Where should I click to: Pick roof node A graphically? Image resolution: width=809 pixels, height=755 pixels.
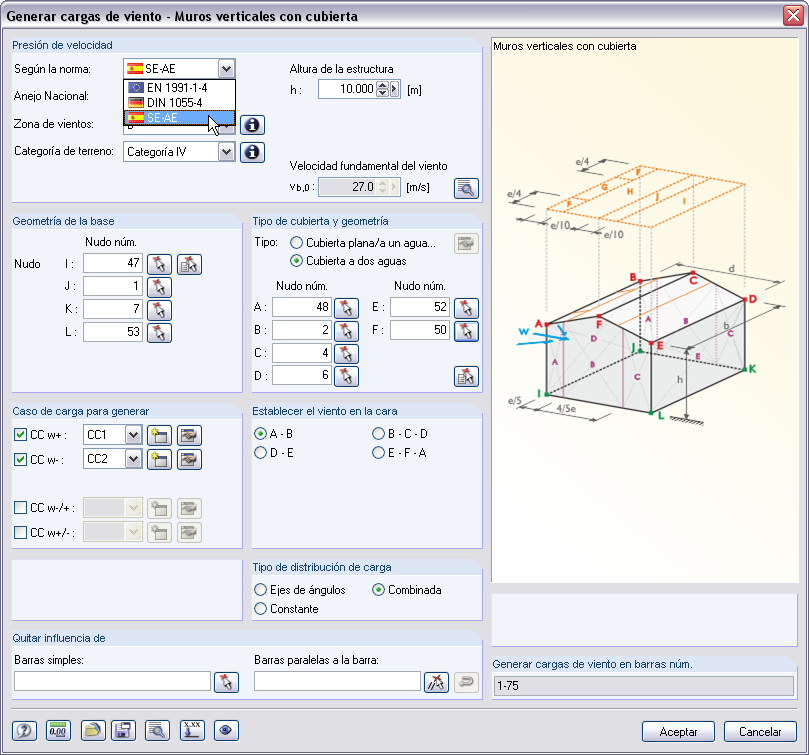tap(346, 308)
